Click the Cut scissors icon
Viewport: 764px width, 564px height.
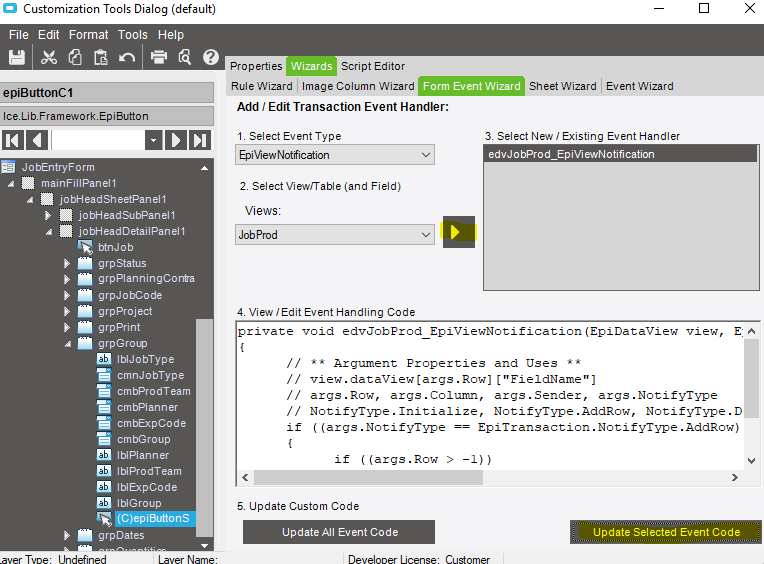[49, 57]
